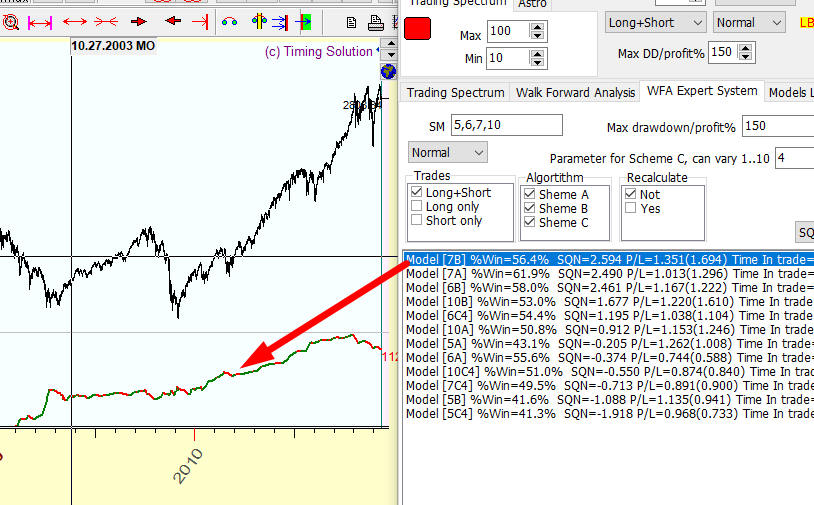Check the Yes option under Recalculate
Screen dimensions: 814x505
[630, 208]
